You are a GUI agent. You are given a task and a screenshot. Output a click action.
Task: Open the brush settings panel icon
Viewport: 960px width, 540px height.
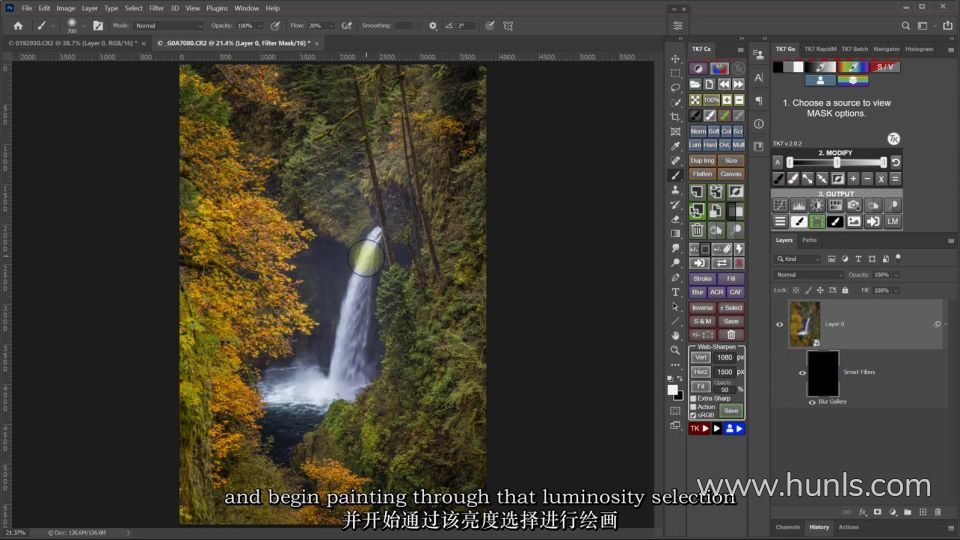point(98,26)
